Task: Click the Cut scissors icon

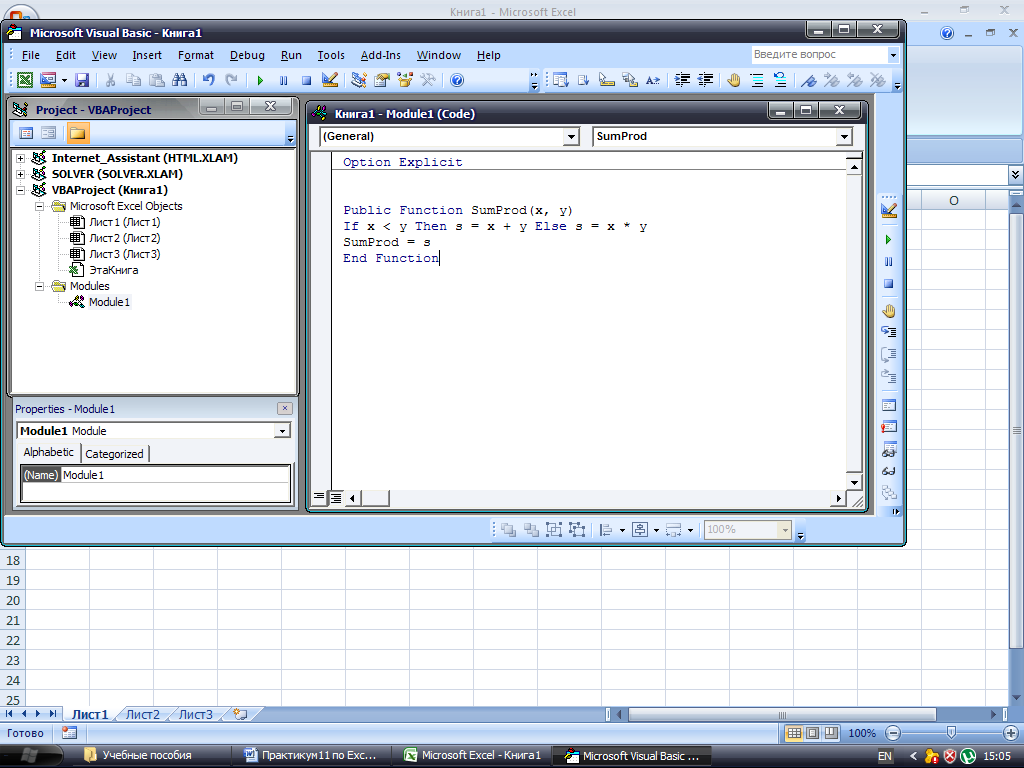Action: coord(110,80)
